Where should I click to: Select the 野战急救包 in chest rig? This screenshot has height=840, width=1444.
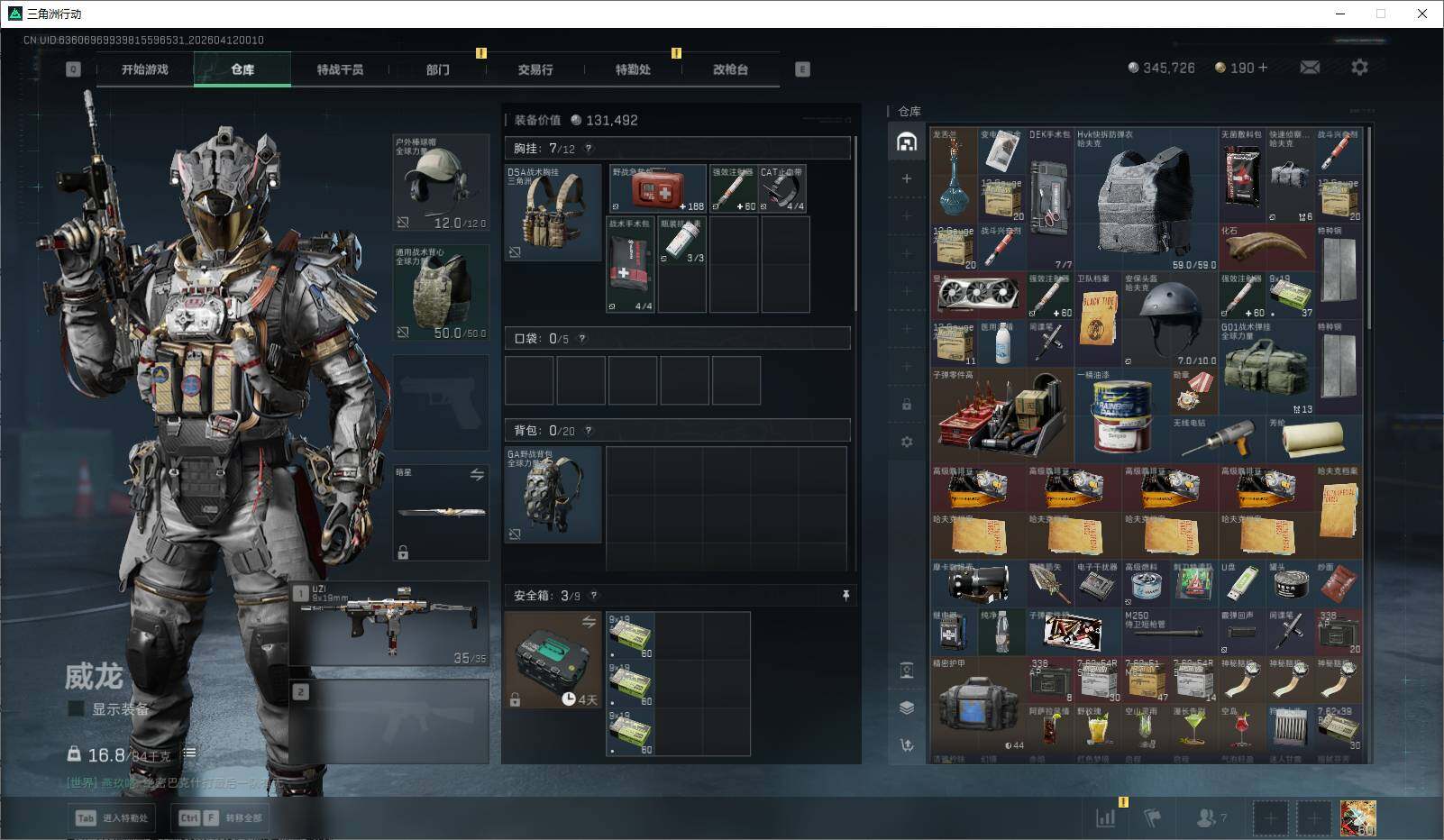tap(658, 189)
